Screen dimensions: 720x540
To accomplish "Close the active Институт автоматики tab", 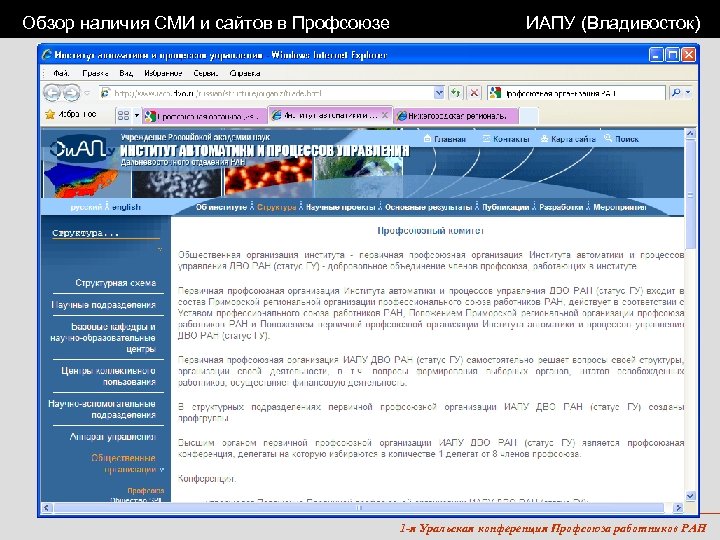I will pyautogui.click(x=385, y=115).
